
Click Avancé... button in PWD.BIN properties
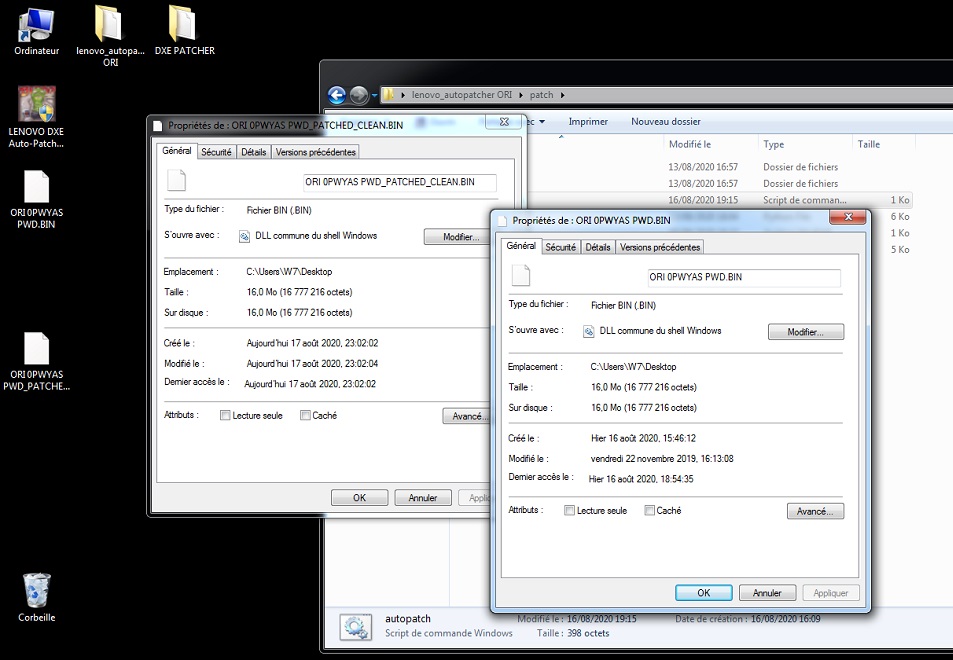pyautogui.click(x=815, y=511)
